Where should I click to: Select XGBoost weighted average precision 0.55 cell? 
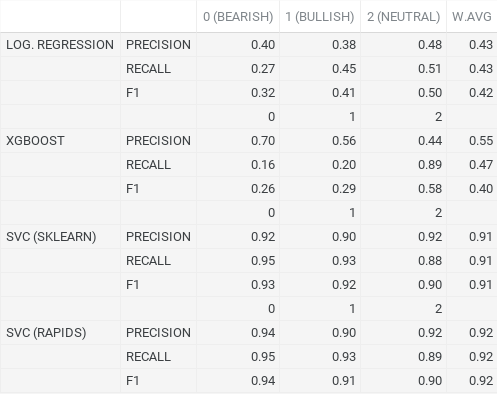pyautogui.click(x=472, y=141)
